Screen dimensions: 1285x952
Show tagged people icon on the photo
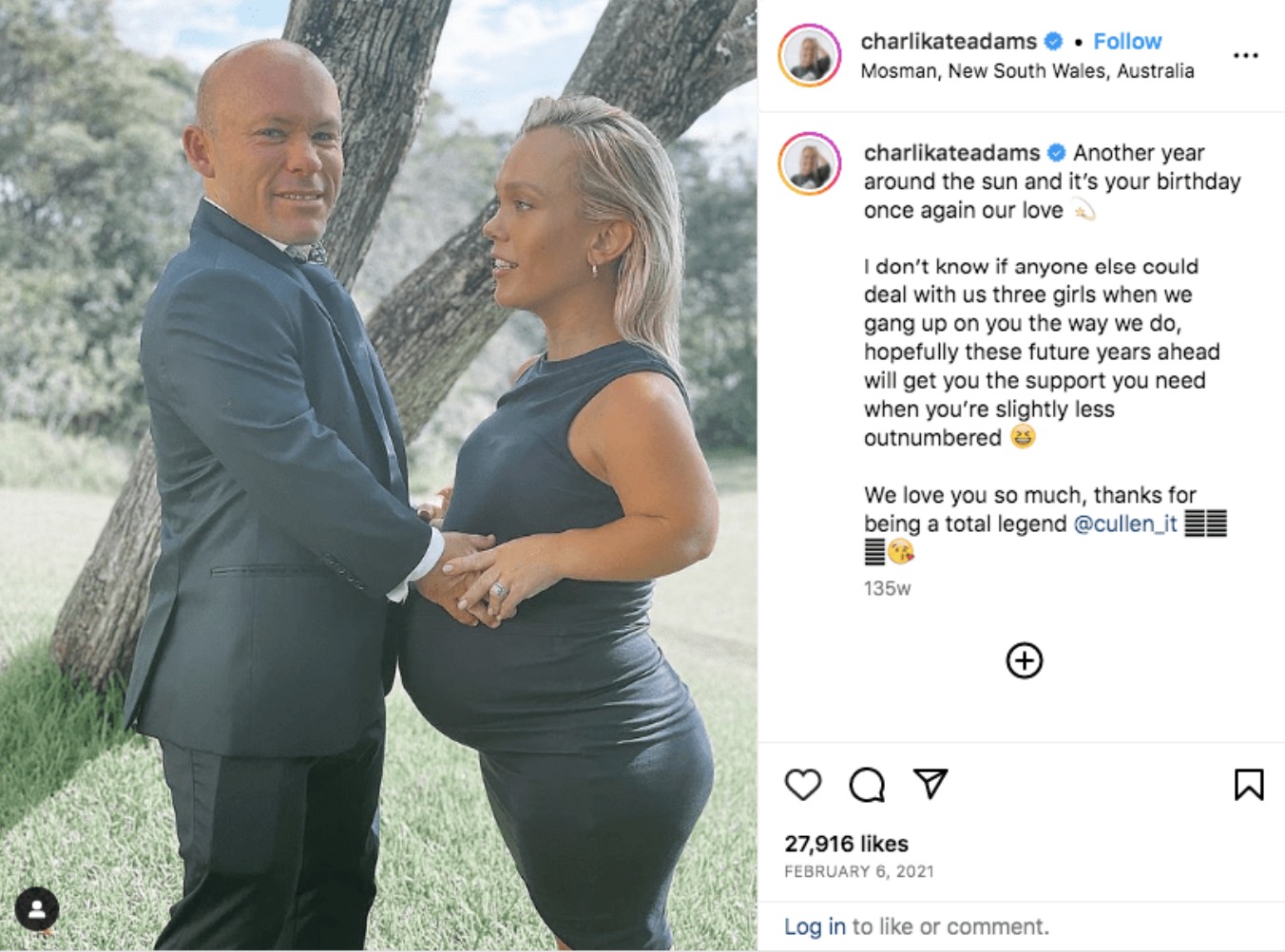tap(37, 910)
